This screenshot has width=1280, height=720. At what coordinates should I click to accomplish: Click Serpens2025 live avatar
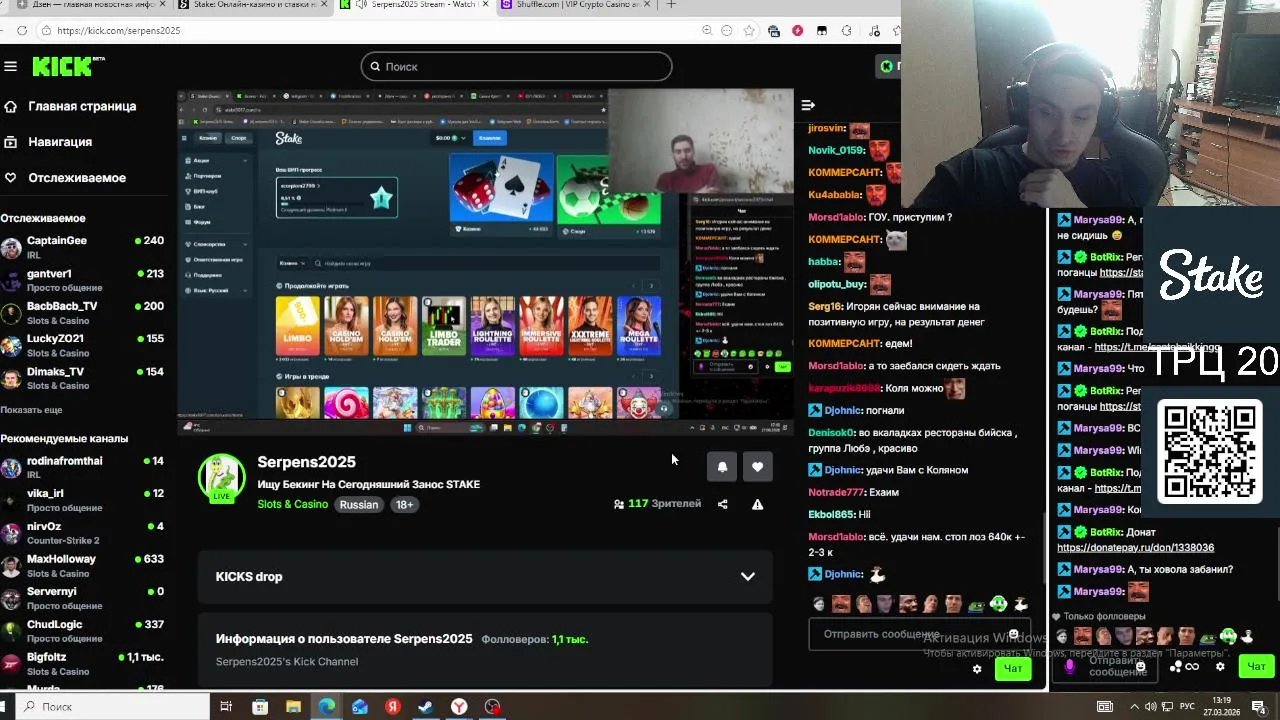coord(221,478)
